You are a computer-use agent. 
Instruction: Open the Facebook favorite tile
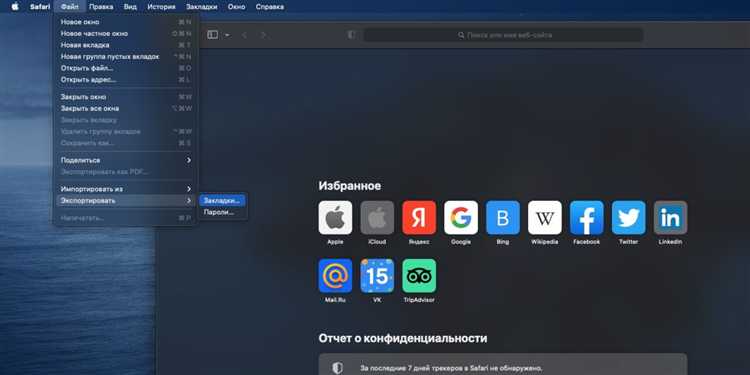click(586, 218)
